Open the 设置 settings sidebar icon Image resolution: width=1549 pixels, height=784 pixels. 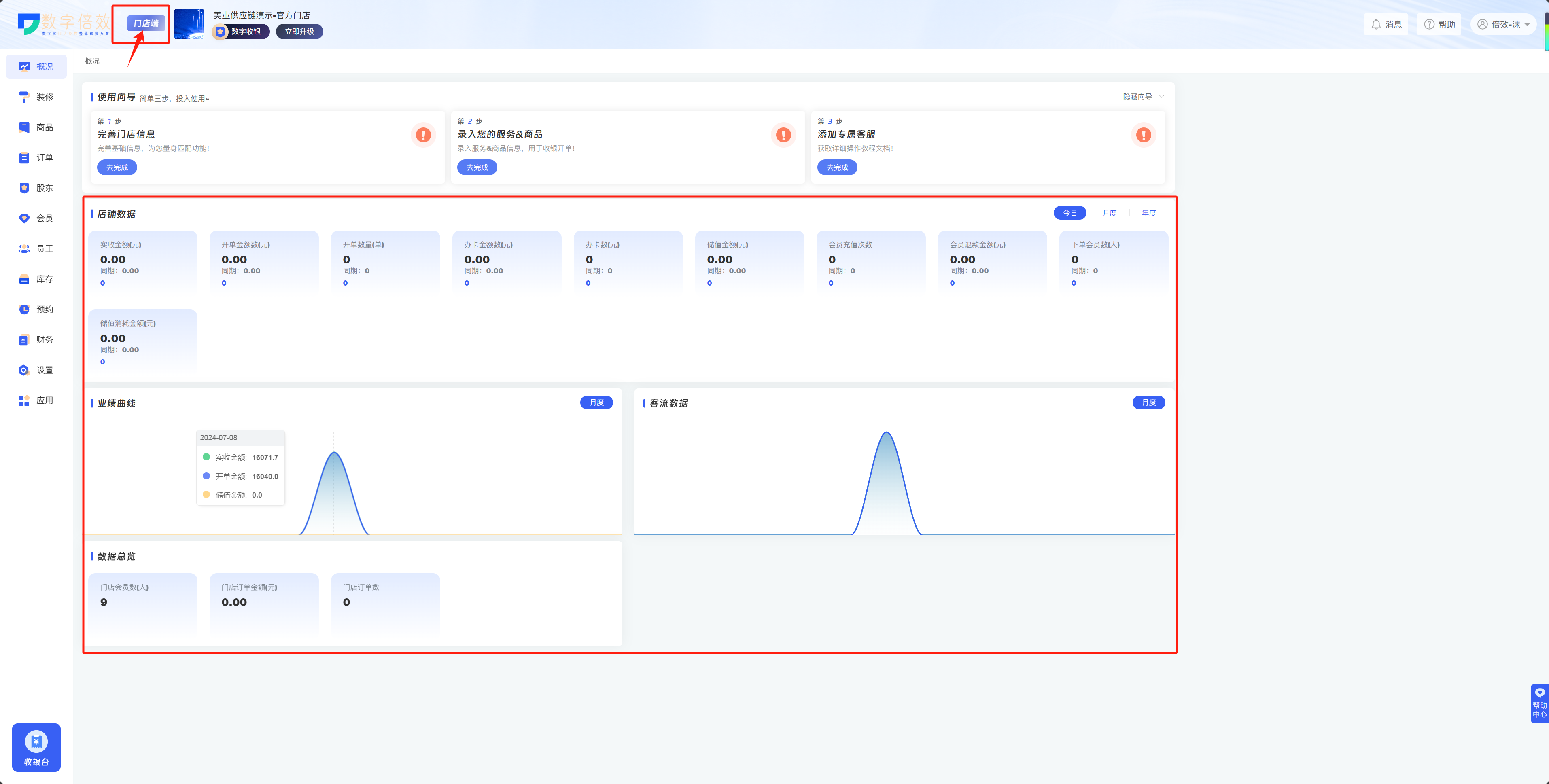[x=24, y=370]
